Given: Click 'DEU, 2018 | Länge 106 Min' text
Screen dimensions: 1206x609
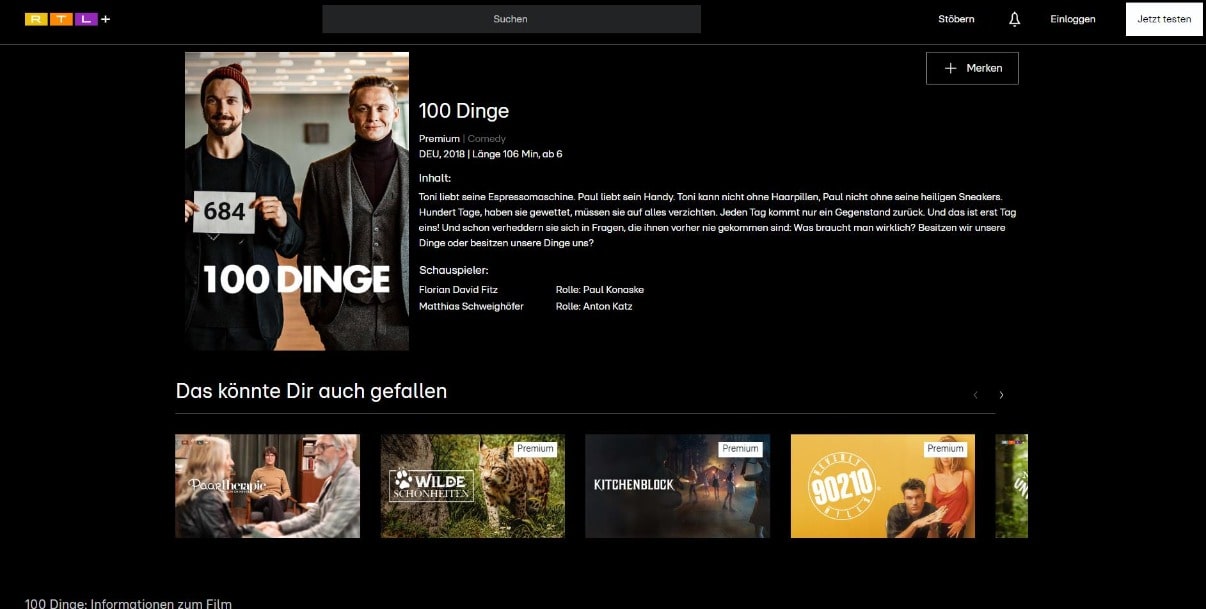Looking at the screenshot, I should point(480,154).
